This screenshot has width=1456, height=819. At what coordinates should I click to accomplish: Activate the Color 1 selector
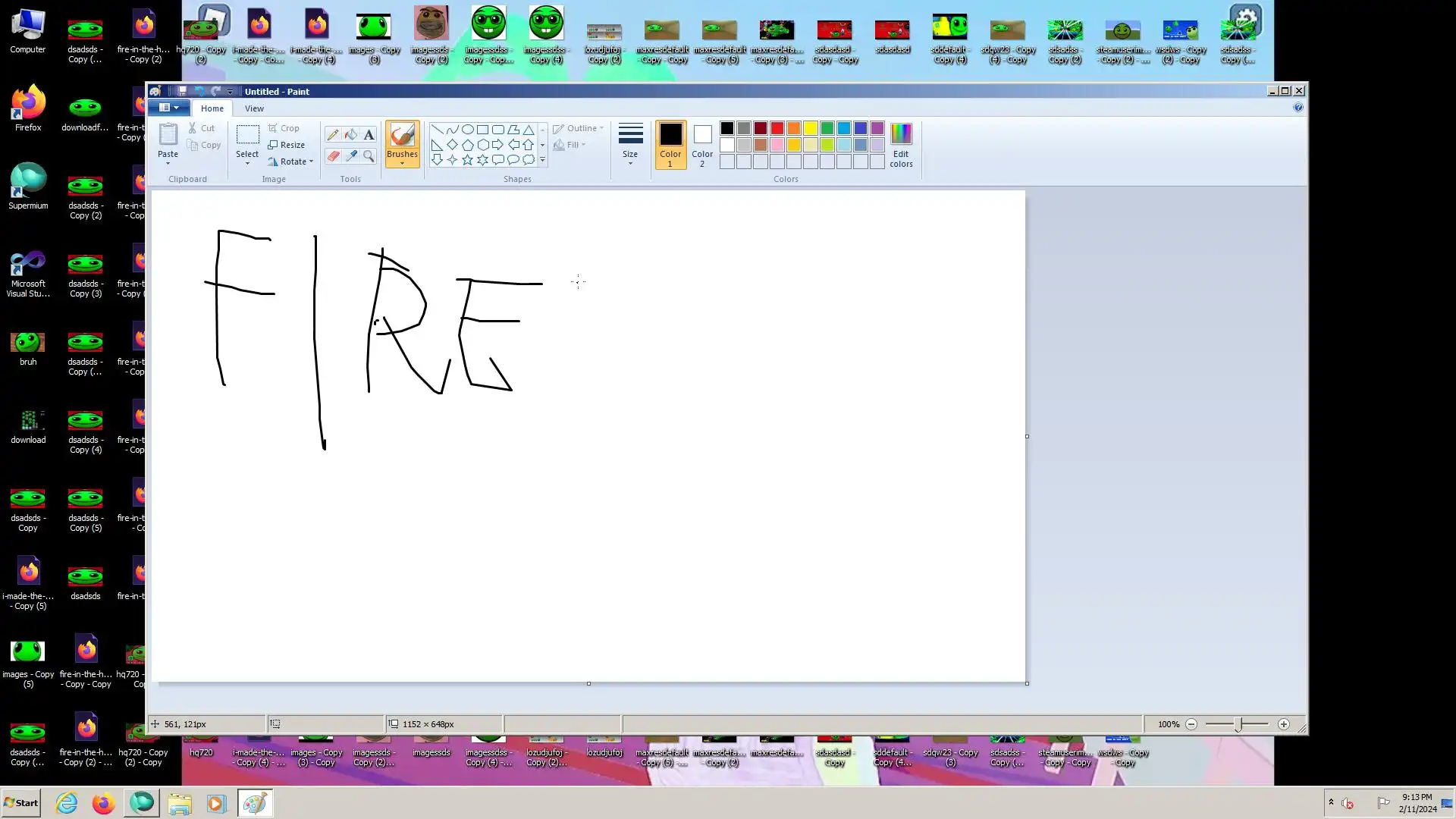tap(670, 145)
